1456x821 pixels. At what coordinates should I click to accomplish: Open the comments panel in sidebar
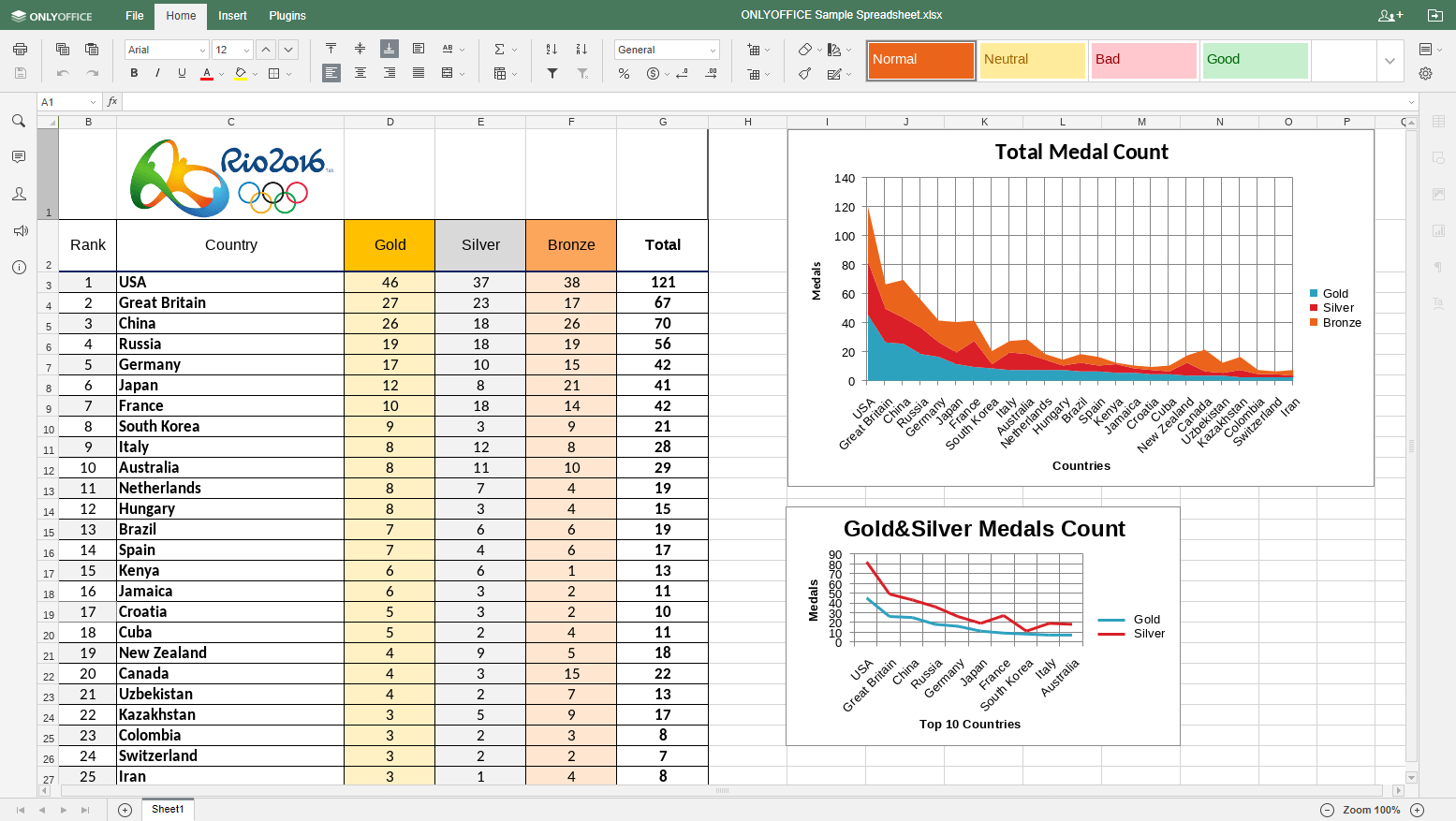pyautogui.click(x=19, y=157)
